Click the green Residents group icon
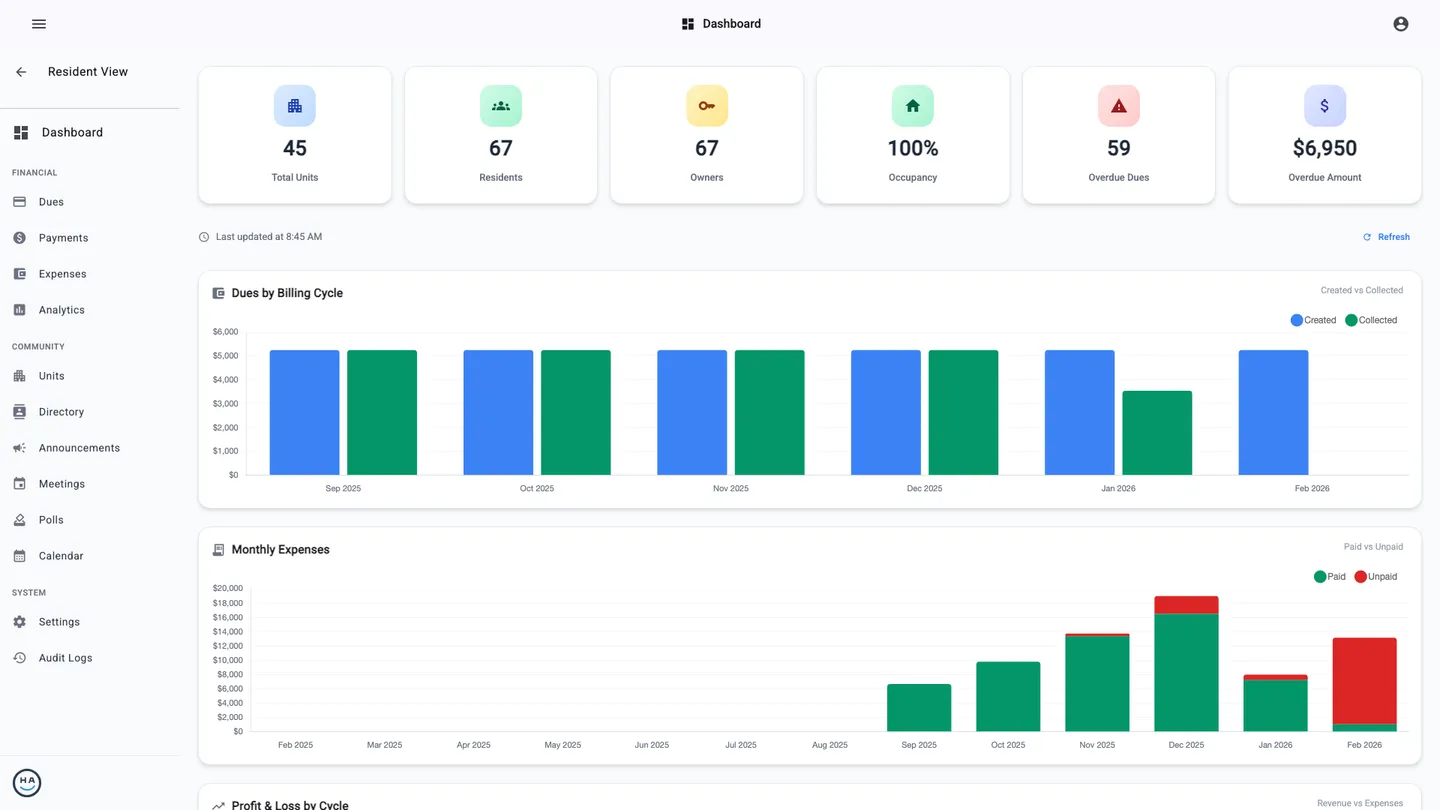The height and width of the screenshot is (810, 1440). 501,106
